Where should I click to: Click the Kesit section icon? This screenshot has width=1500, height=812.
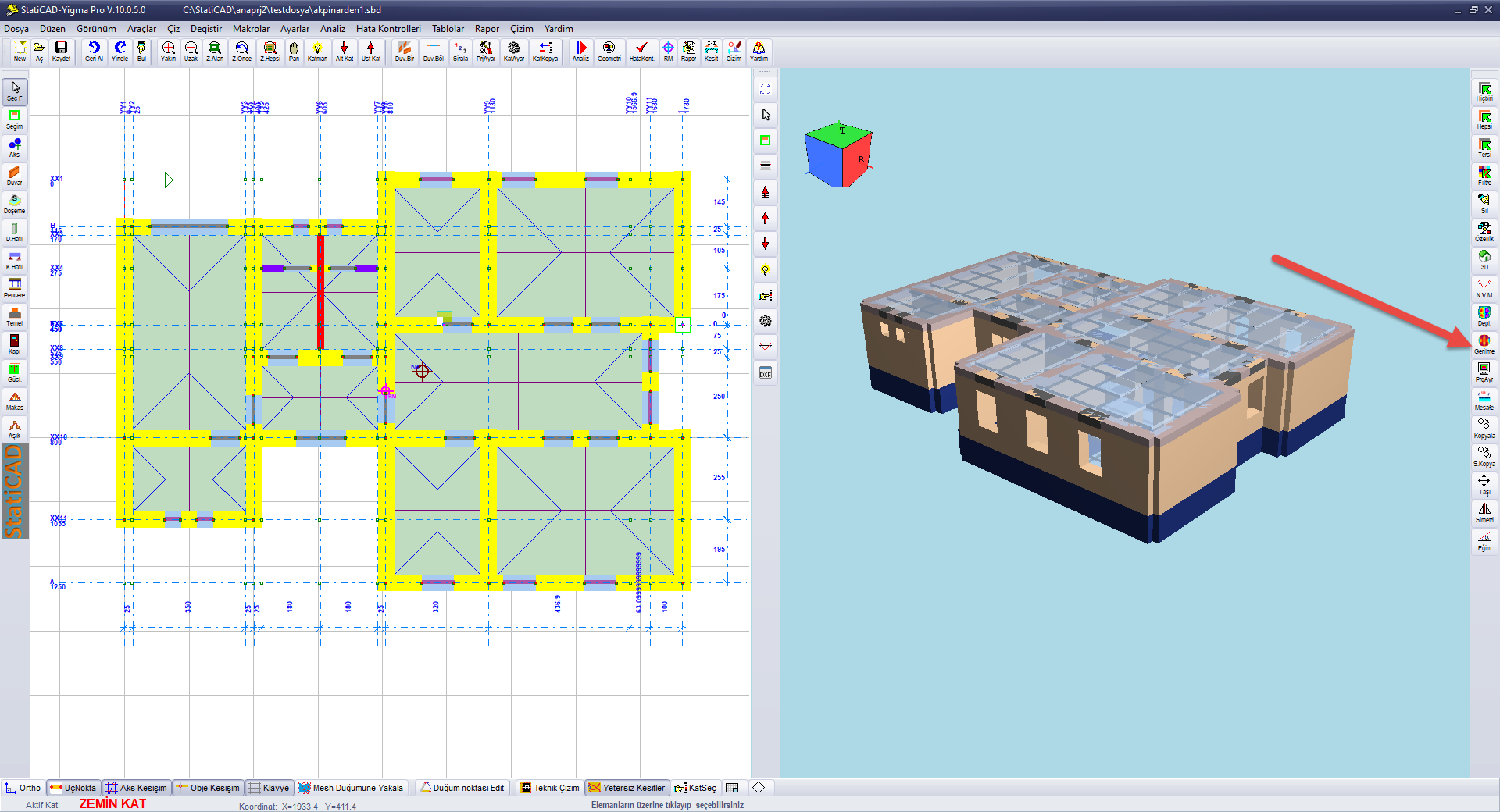click(x=711, y=52)
